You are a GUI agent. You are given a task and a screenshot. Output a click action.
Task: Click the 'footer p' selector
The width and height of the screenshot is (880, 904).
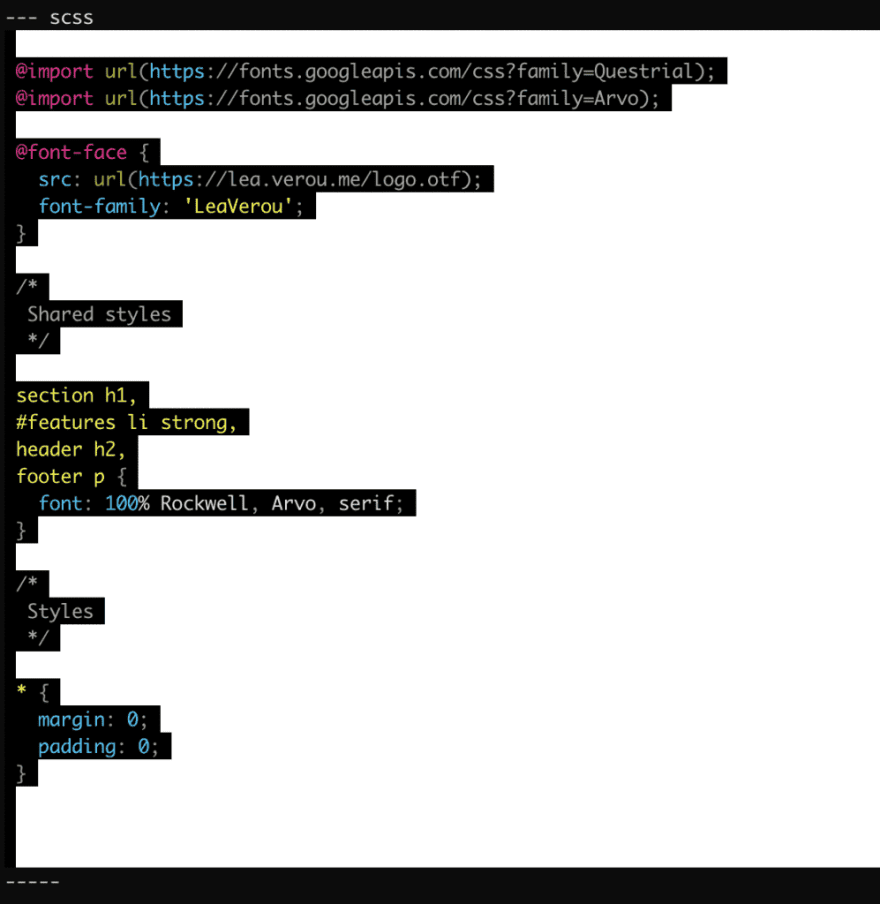click(61, 476)
